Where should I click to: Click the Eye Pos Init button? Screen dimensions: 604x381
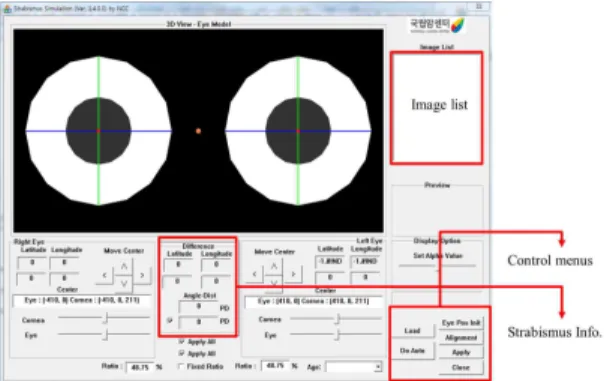pyautogui.click(x=461, y=323)
